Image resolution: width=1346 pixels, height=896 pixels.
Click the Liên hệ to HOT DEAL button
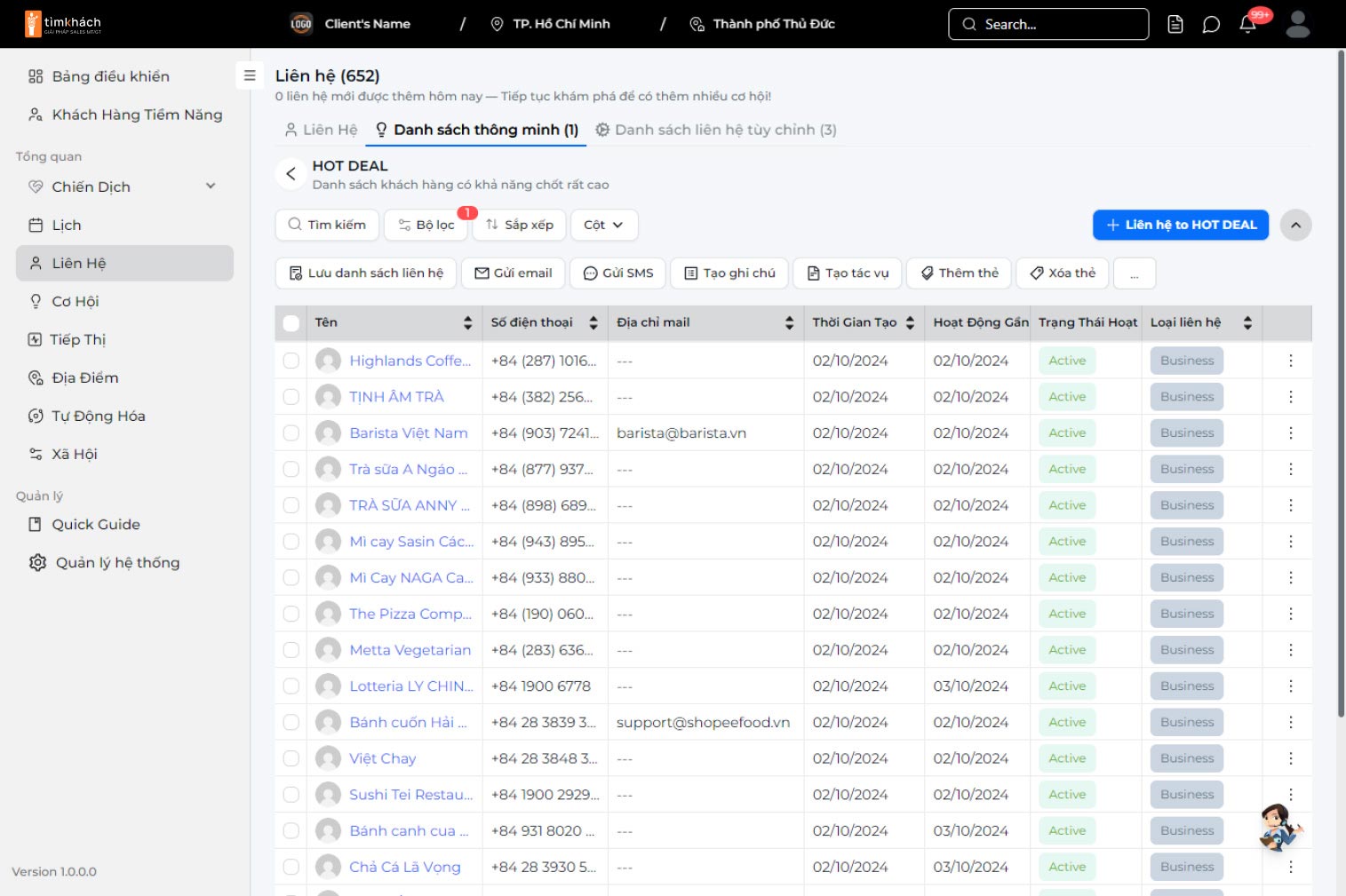click(x=1181, y=225)
